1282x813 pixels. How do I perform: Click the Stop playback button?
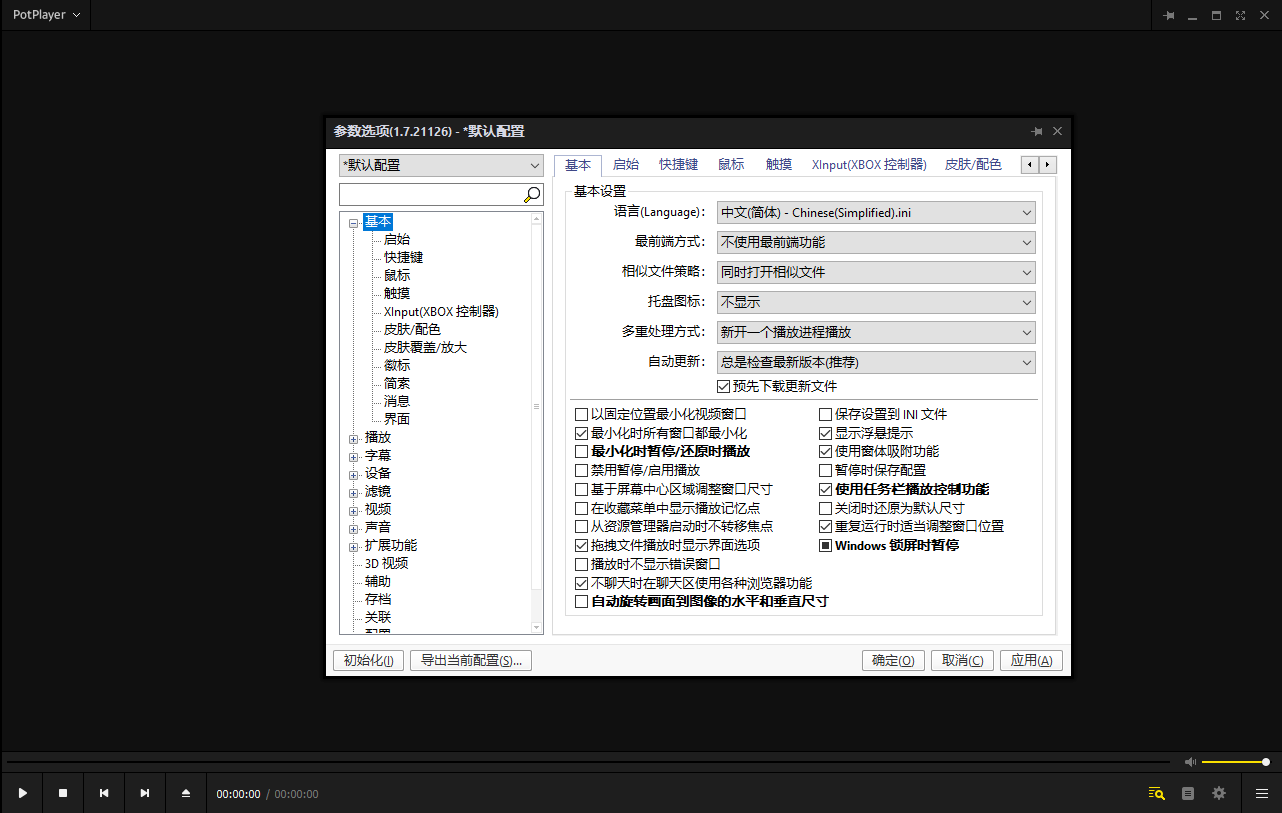(x=63, y=793)
